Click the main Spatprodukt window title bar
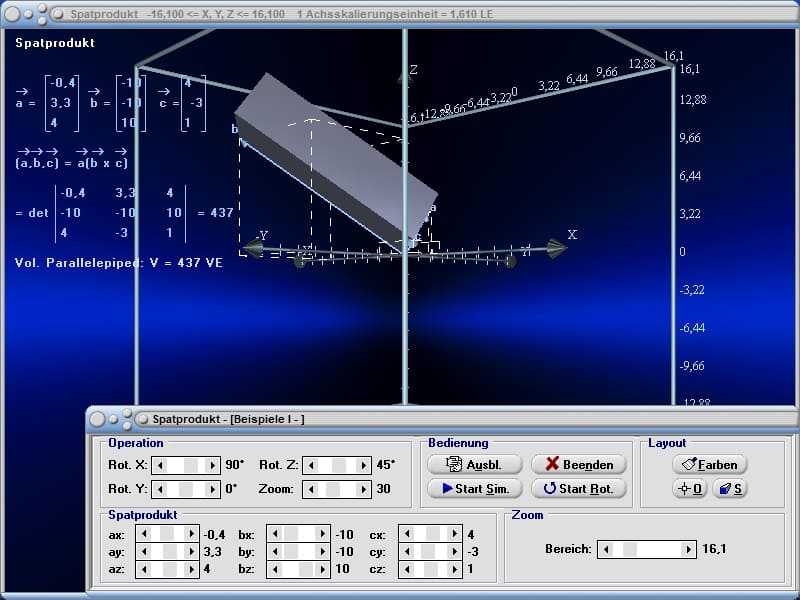 point(400,14)
